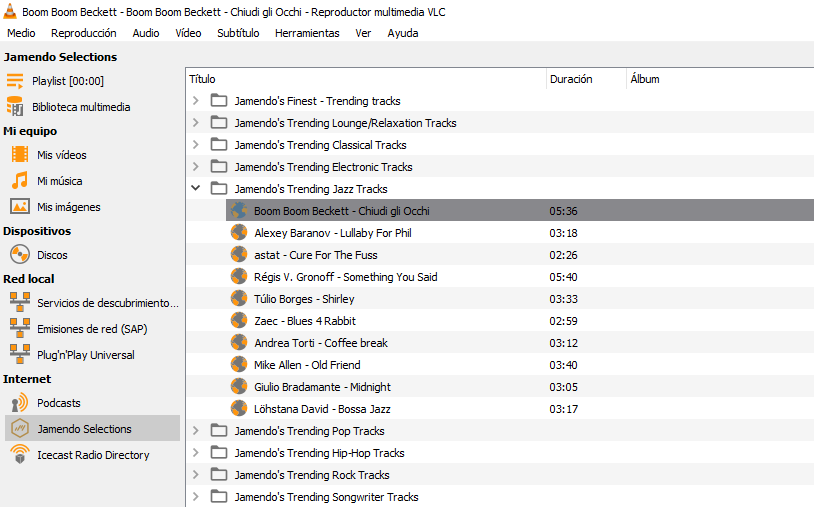Click globe icon beside Giulio Bradamante track
Image resolution: width=814 pixels, height=507 pixels.
coord(239,387)
